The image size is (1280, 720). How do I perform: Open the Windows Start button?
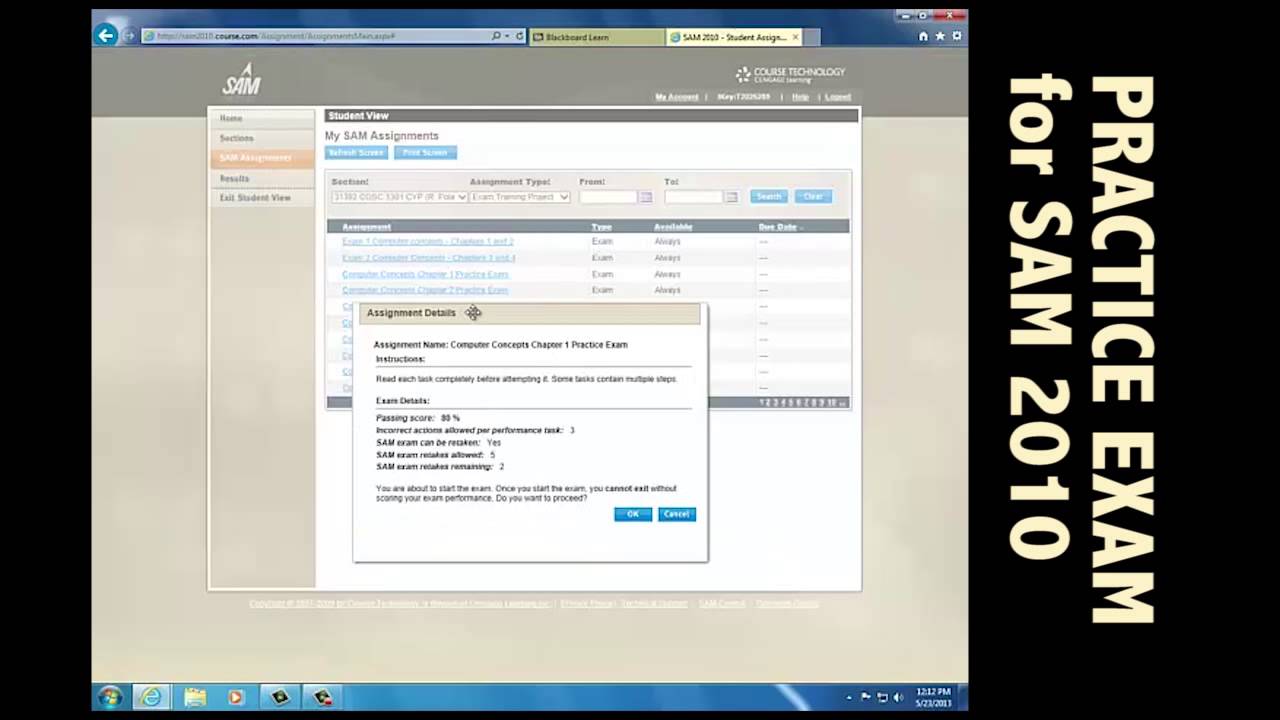(x=109, y=696)
